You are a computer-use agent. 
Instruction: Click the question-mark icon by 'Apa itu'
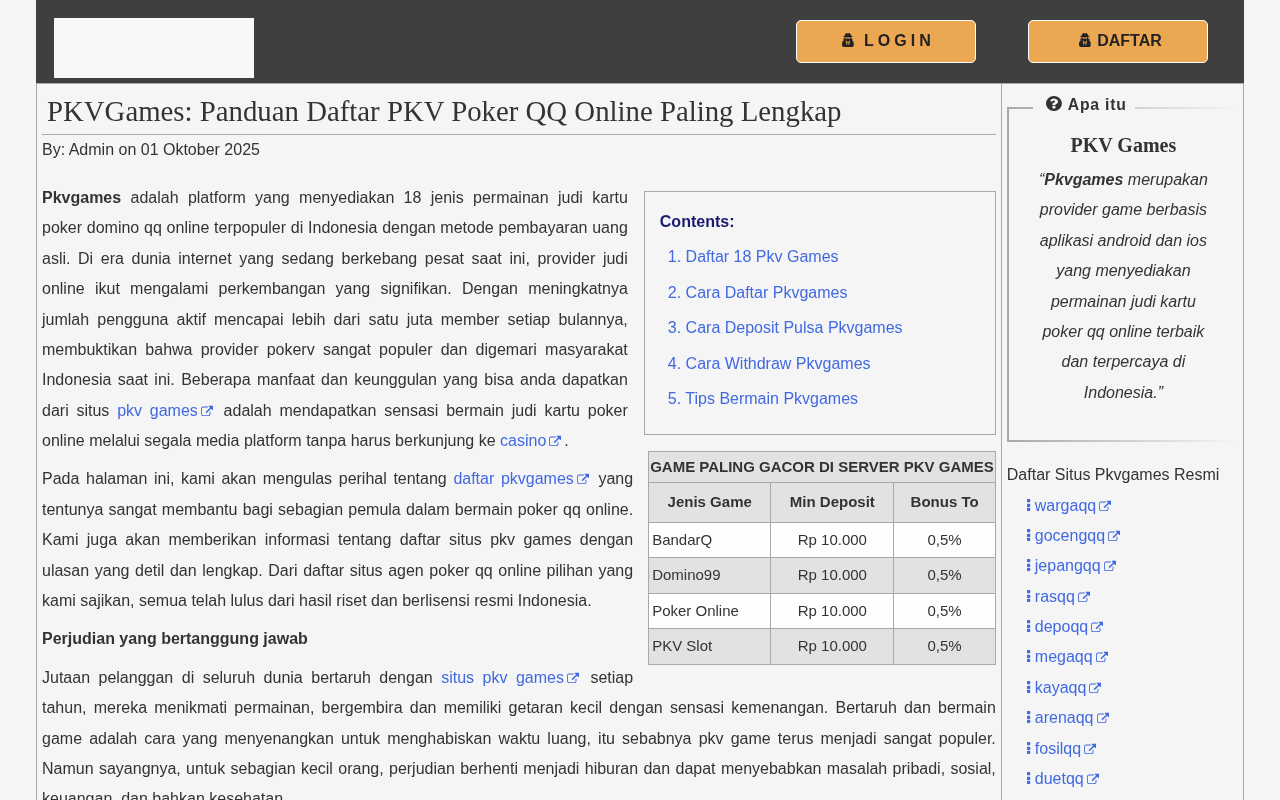click(1054, 104)
